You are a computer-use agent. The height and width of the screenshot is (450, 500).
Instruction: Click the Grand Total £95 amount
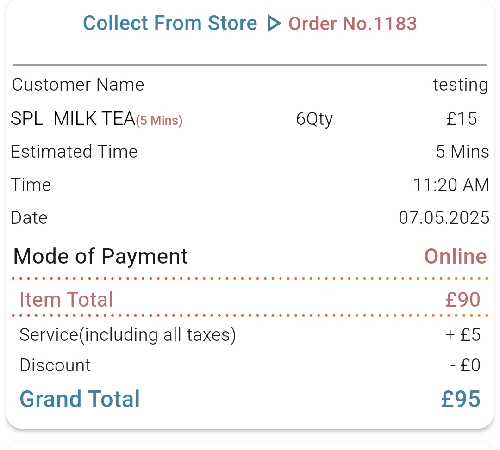tap(461, 398)
